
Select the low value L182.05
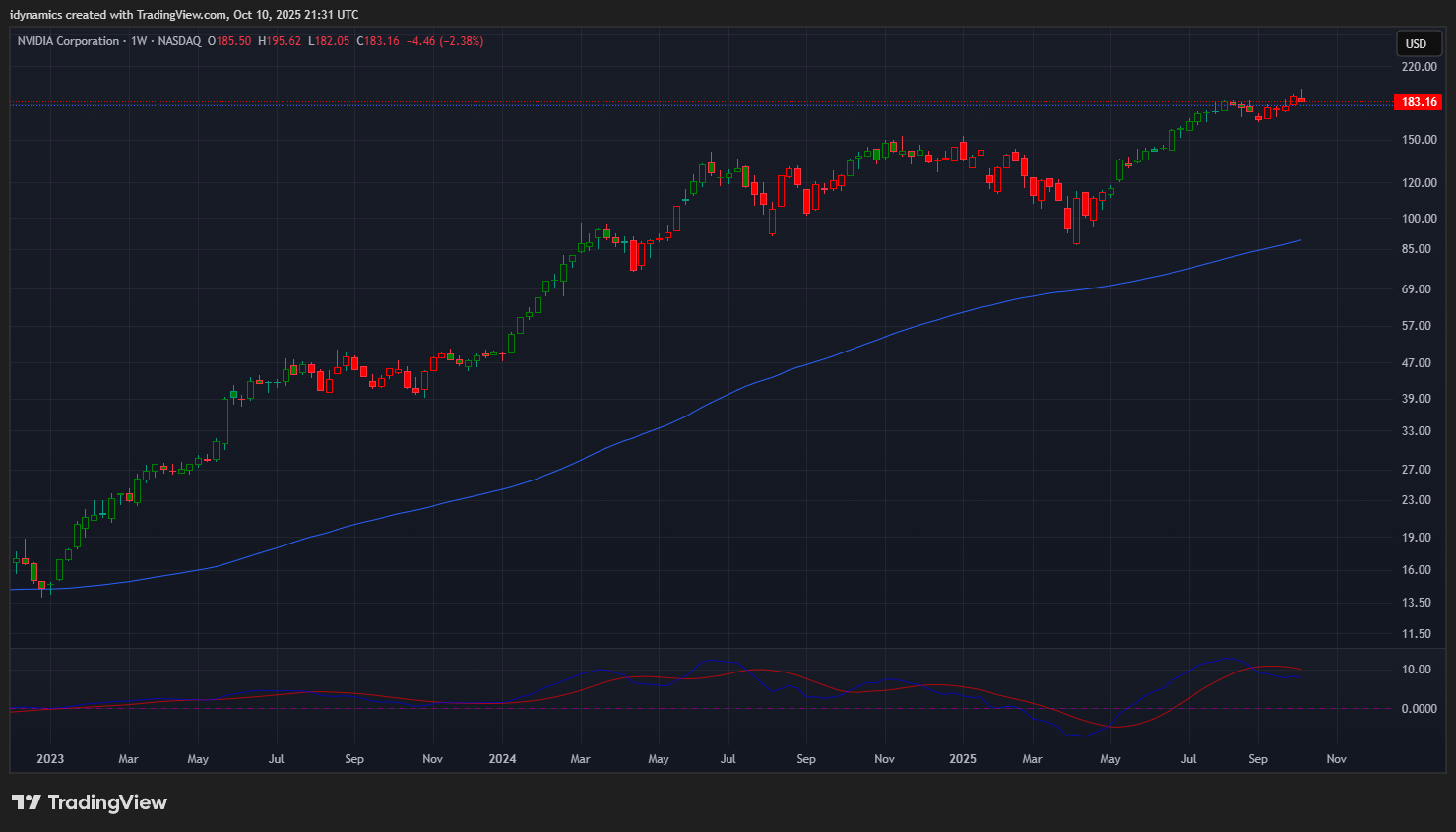click(329, 41)
